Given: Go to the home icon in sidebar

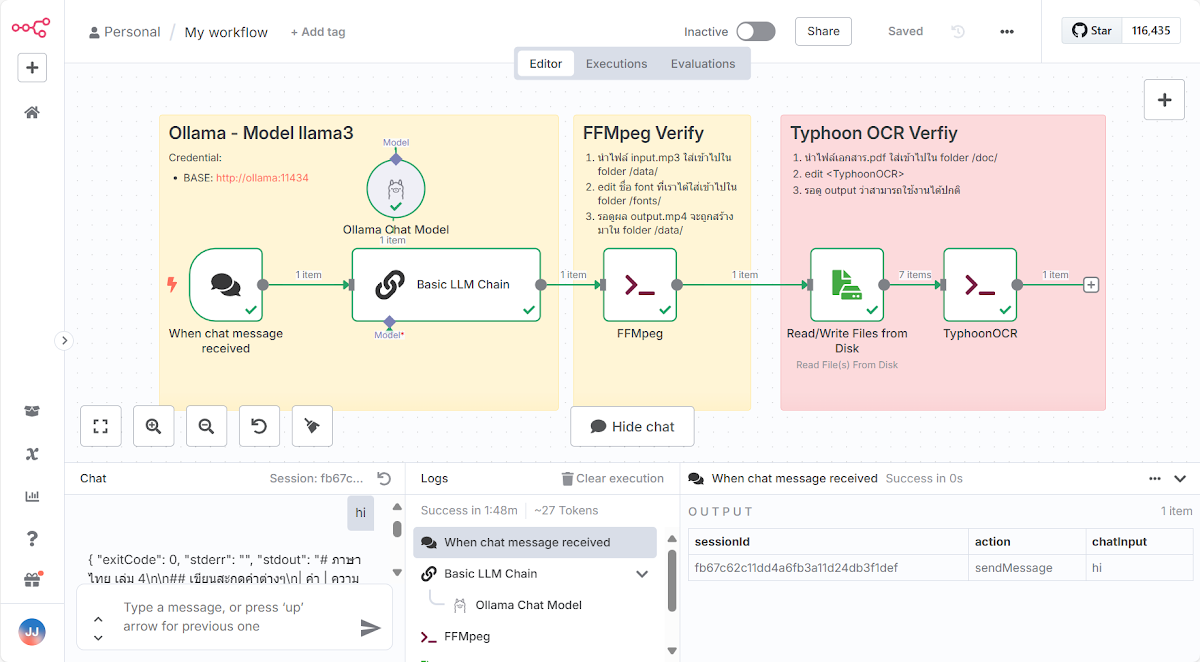Looking at the screenshot, I should coord(32,112).
